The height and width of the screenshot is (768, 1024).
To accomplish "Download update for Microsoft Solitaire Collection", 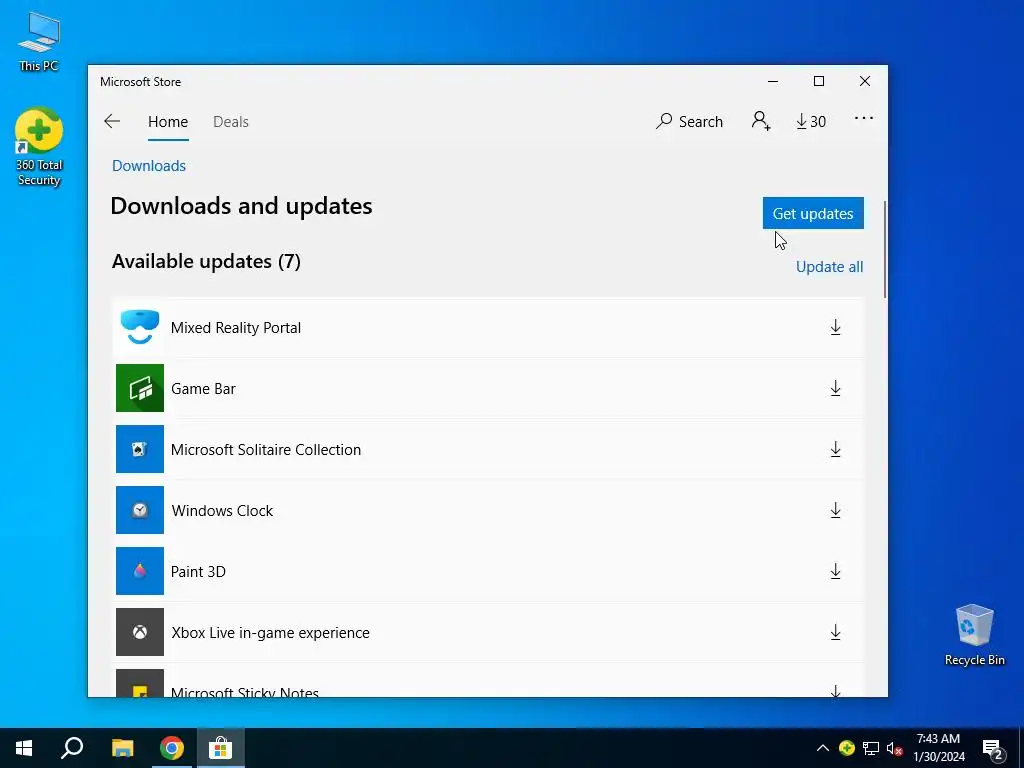I will pyautogui.click(x=835, y=449).
